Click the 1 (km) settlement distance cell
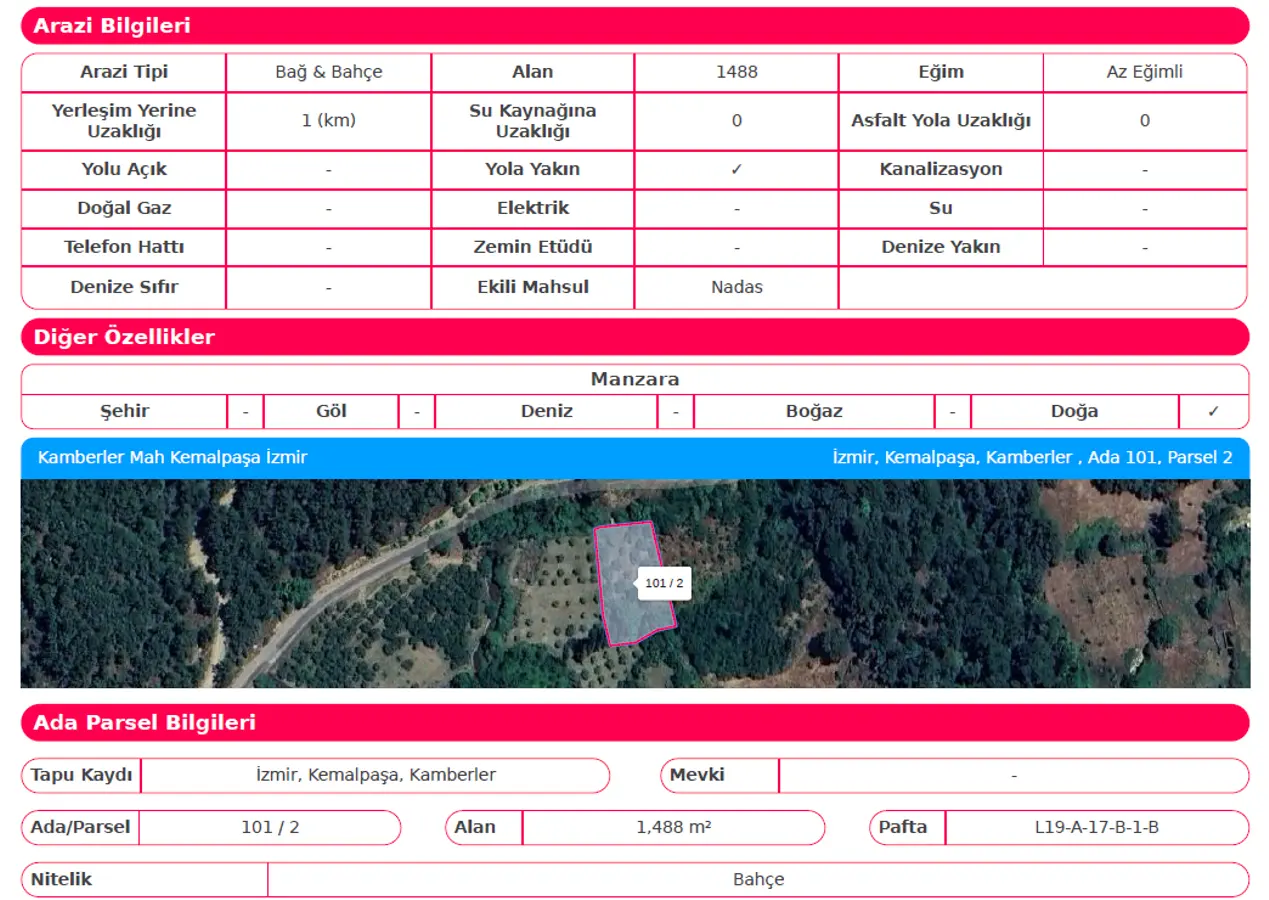This screenshot has width=1269, height=900. [x=328, y=121]
